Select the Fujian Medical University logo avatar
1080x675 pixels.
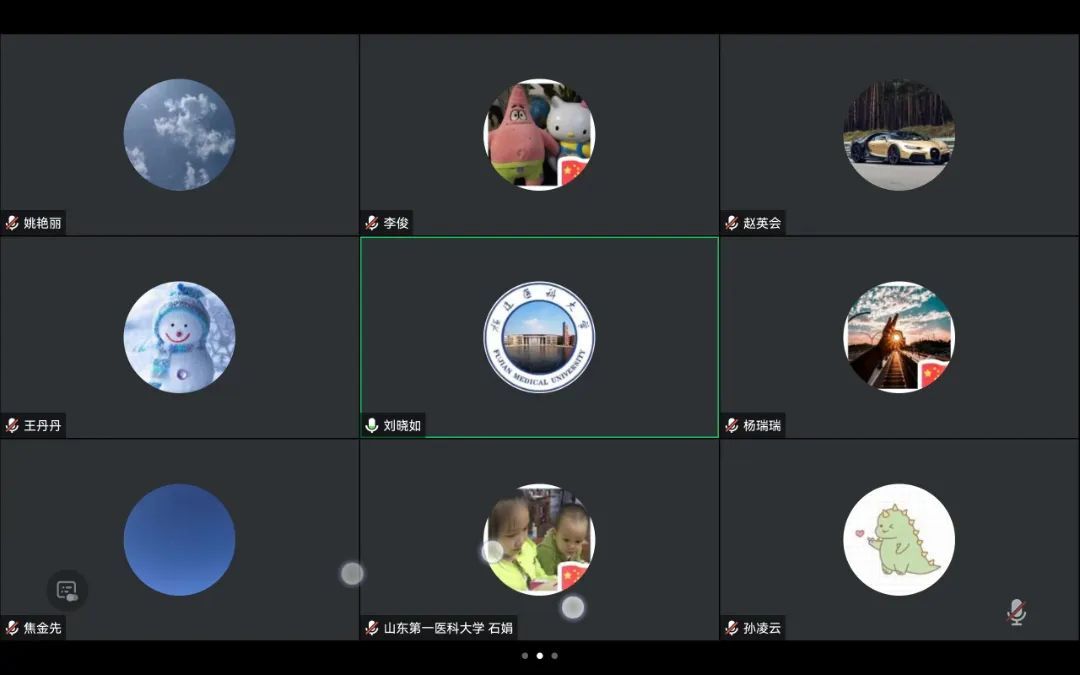[x=539, y=337]
